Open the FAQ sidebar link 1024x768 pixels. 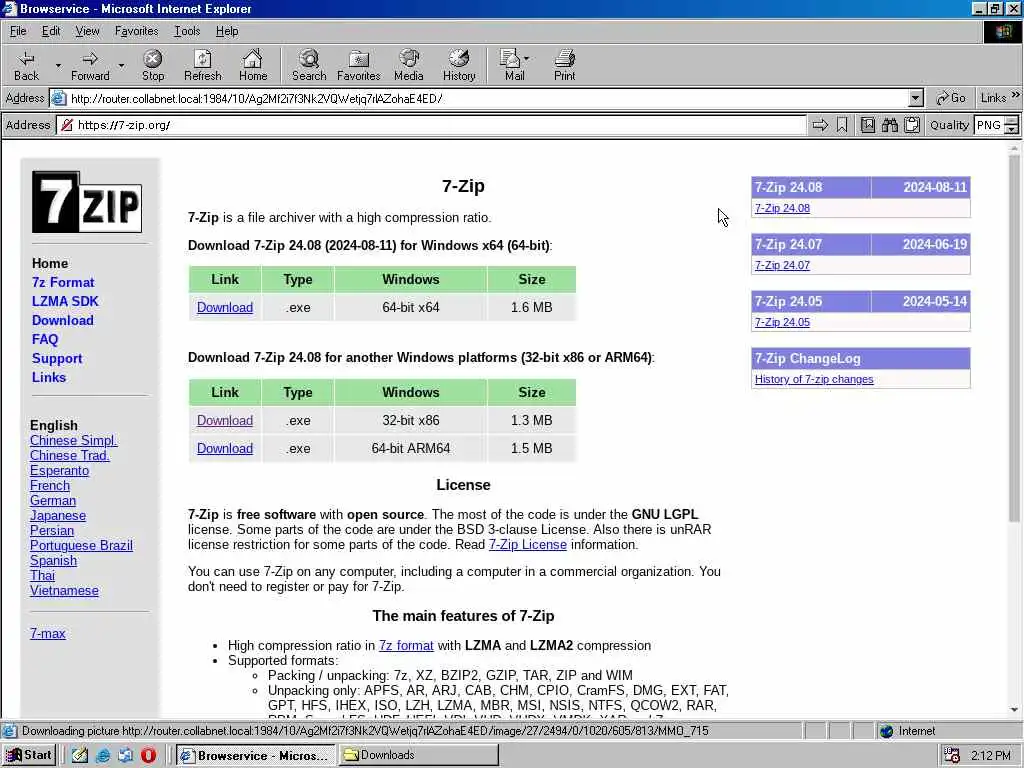coord(45,339)
